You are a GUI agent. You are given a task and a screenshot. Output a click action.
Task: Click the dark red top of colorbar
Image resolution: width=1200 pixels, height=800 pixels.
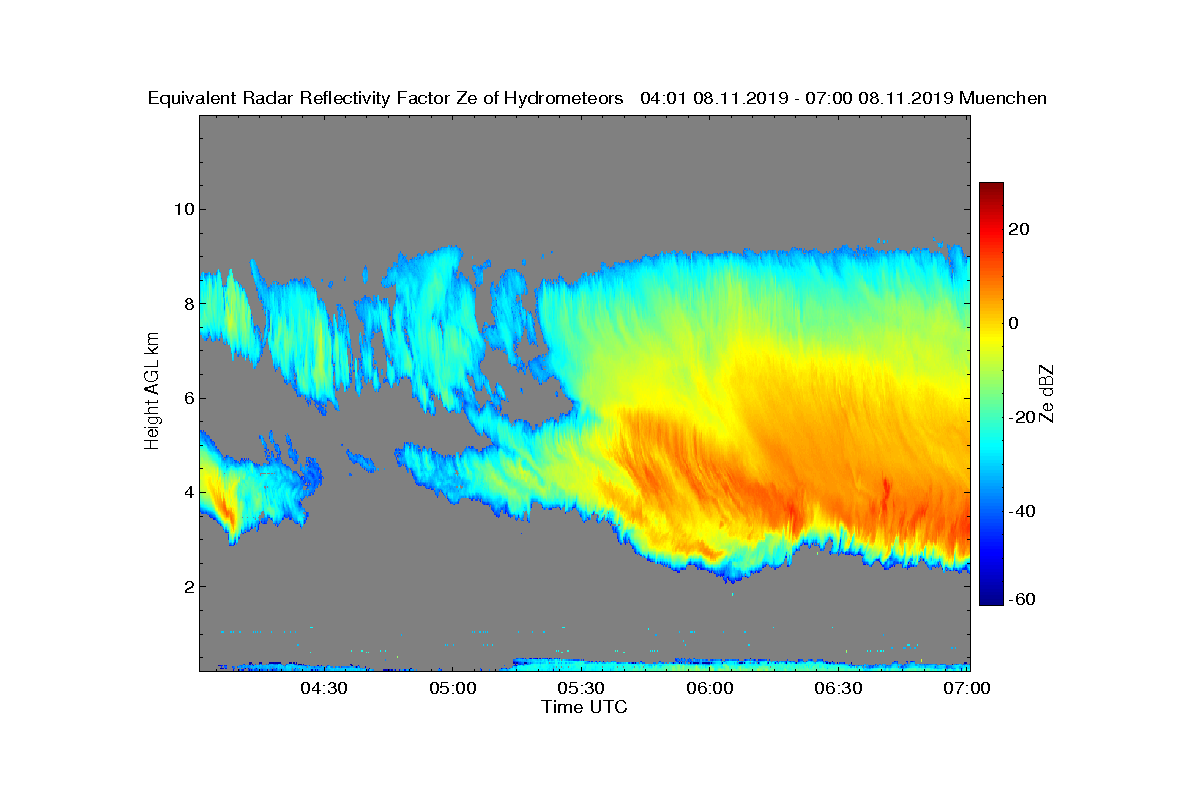pos(991,188)
